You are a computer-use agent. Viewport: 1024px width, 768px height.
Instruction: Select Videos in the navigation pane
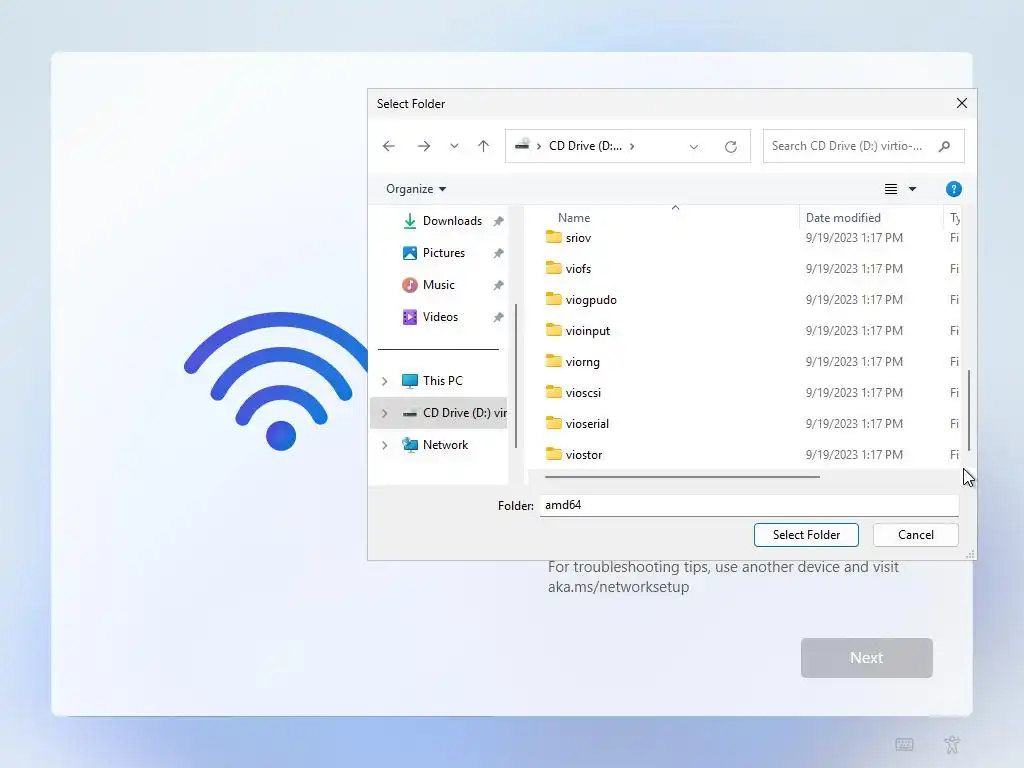tap(440, 317)
